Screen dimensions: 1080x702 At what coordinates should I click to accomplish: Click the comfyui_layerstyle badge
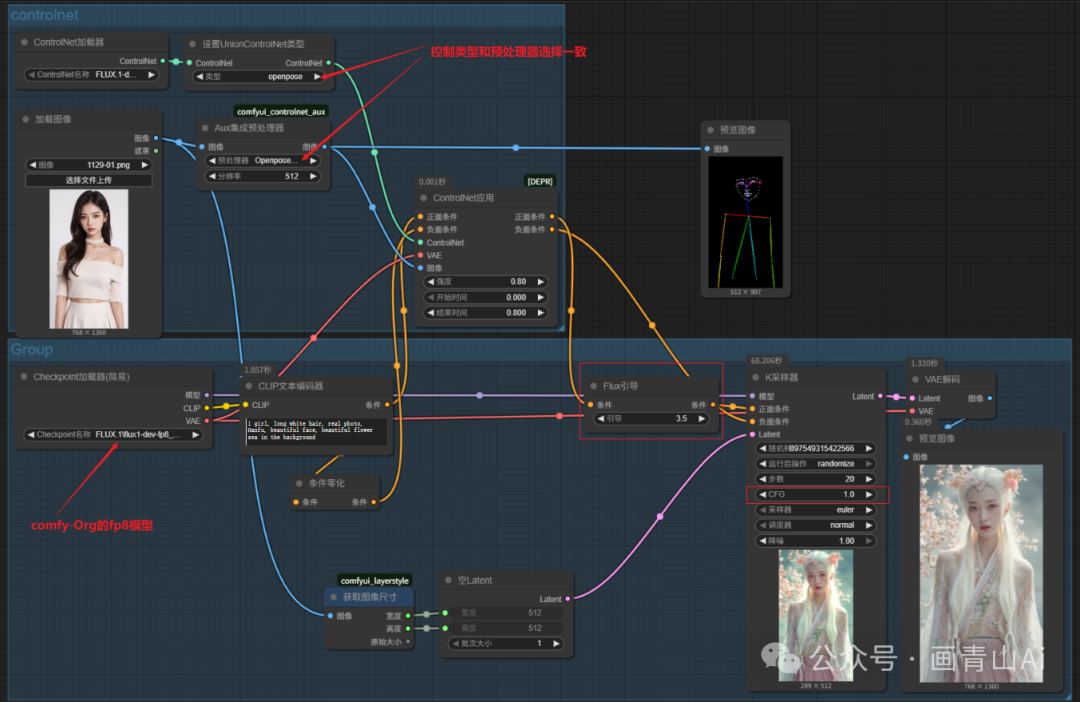click(x=375, y=581)
